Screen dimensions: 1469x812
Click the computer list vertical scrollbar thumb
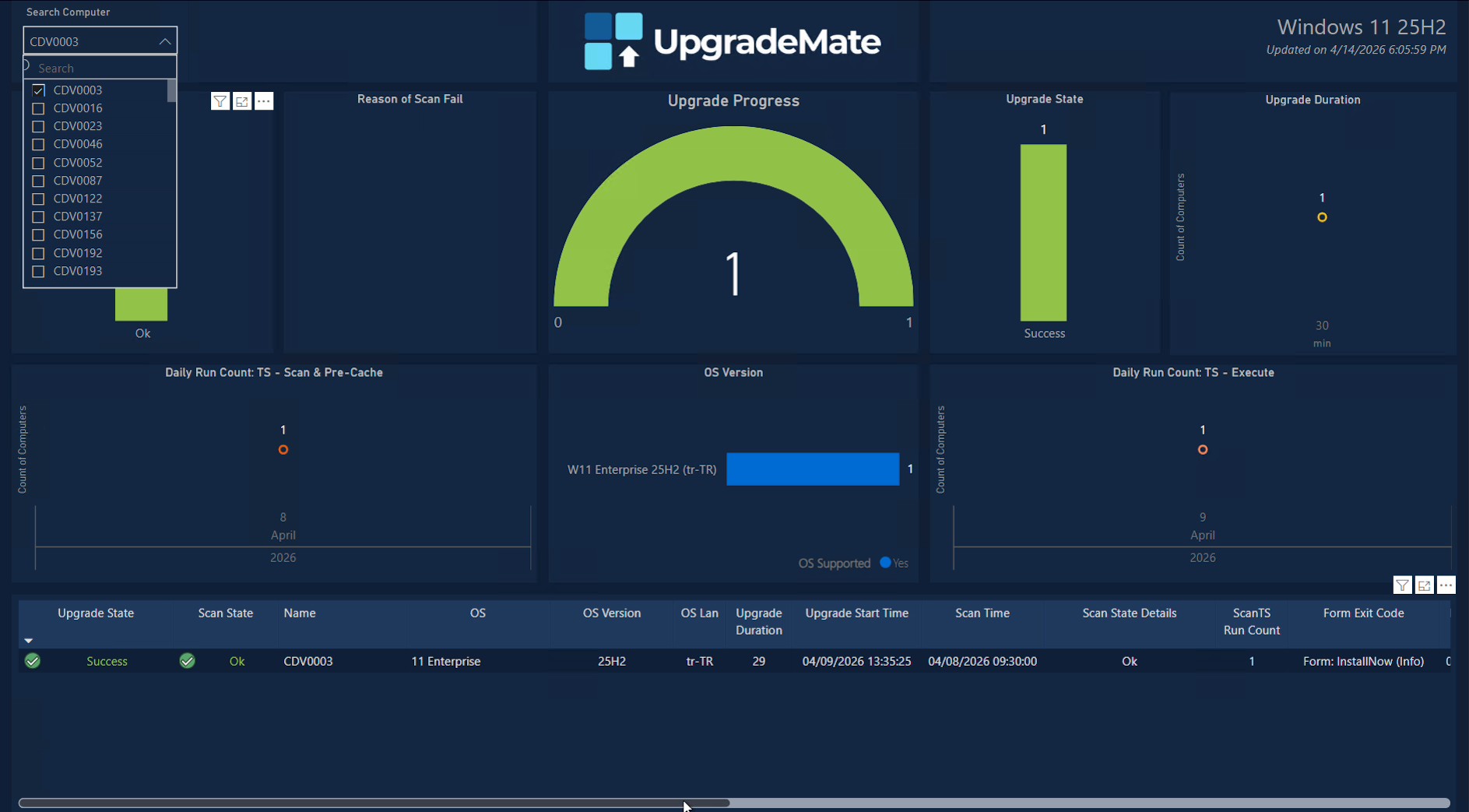[171, 91]
